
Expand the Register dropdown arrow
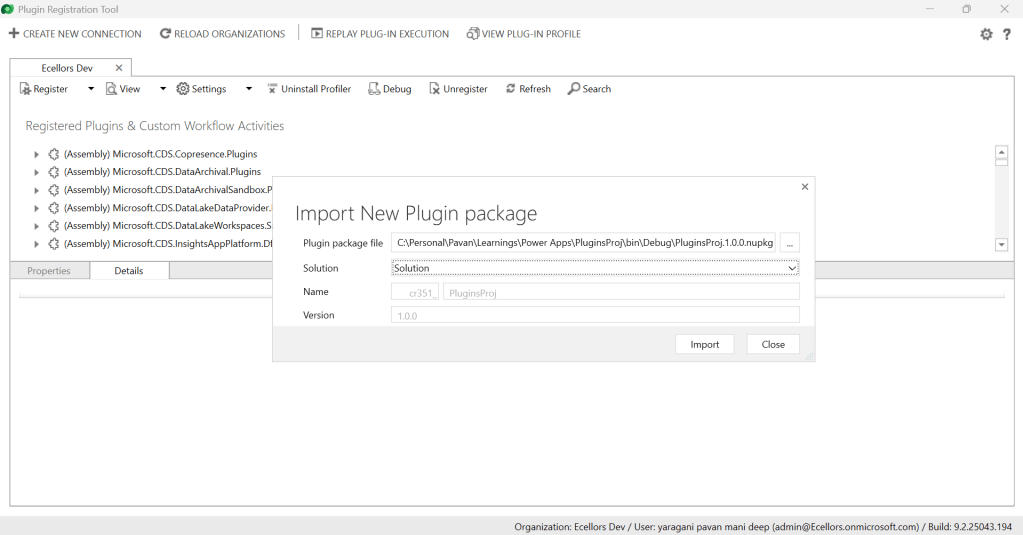90,89
